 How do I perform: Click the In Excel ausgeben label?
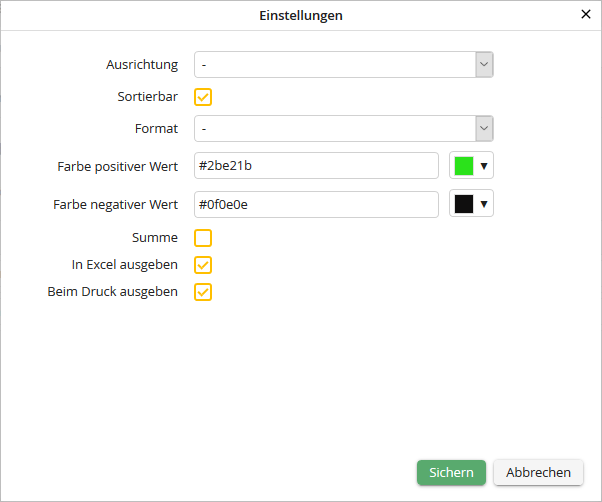coord(125,265)
